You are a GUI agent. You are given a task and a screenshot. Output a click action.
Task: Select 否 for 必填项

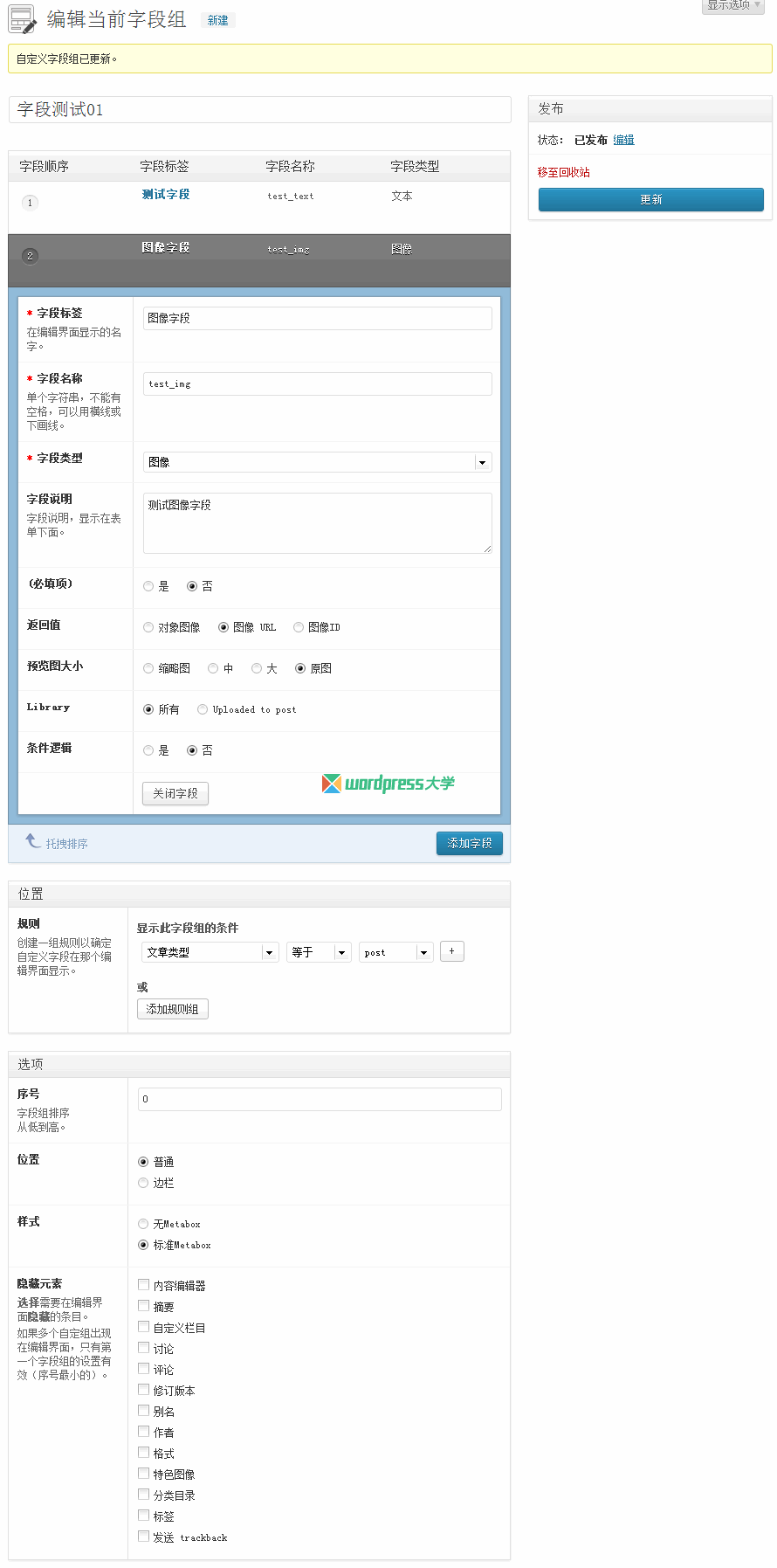192,586
